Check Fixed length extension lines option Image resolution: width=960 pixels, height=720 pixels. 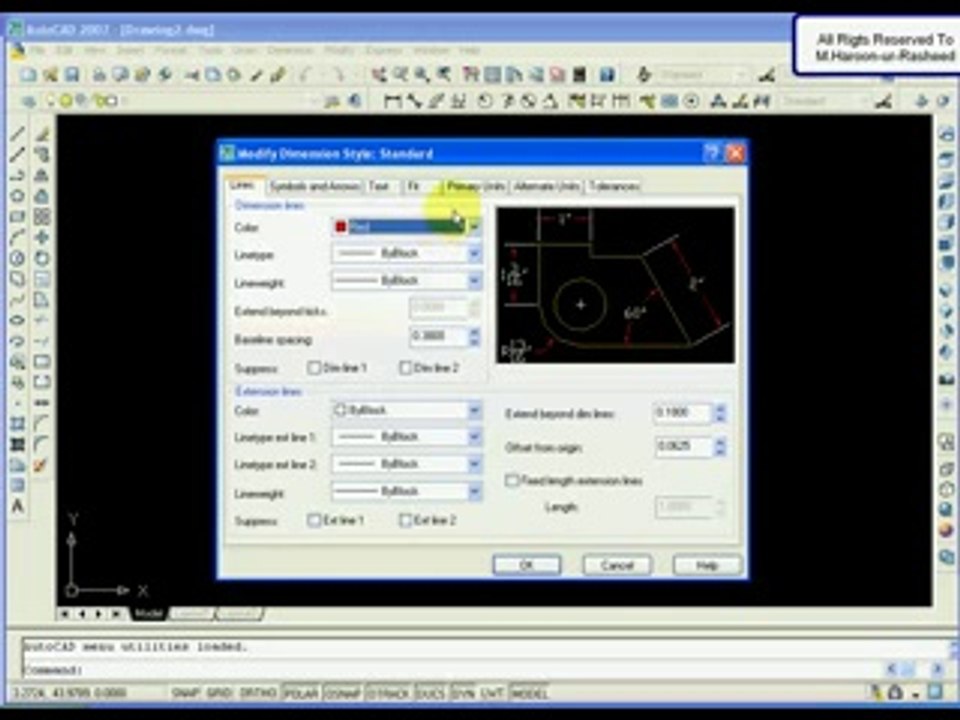coord(512,481)
